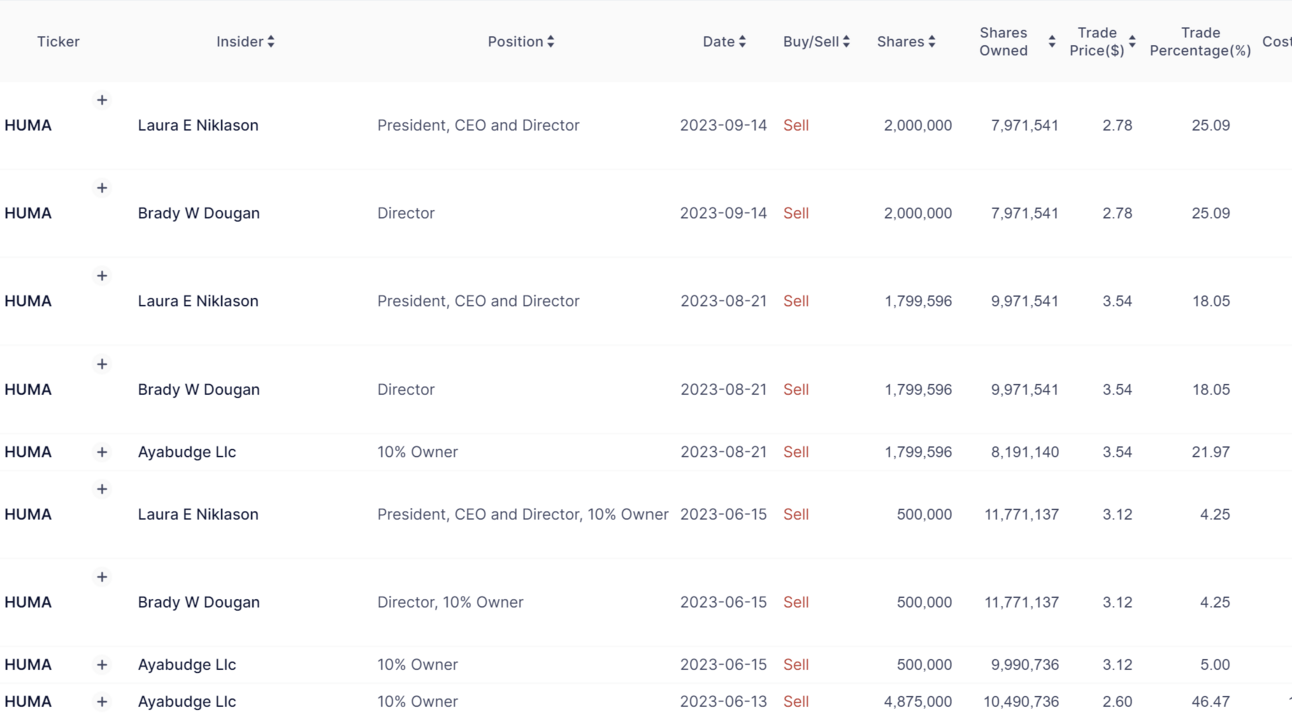Click Sell in the Ayabudge Llc 2023-06-13 row

(x=796, y=702)
